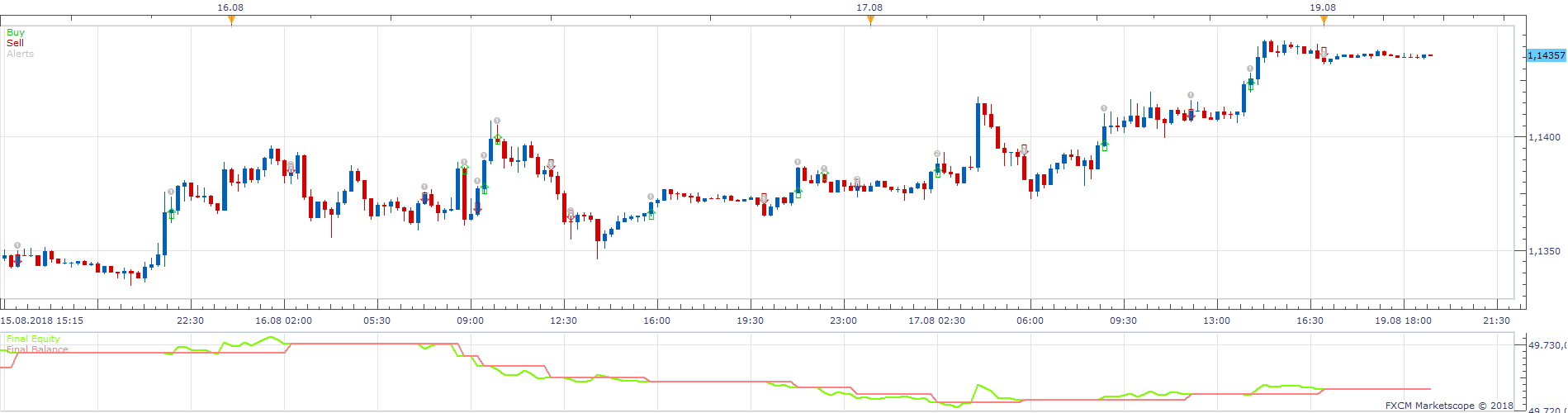This screenshot has height=413, width=1568.
Task: Click the 16:00 time axis label
Action: [x=657, y=320]
